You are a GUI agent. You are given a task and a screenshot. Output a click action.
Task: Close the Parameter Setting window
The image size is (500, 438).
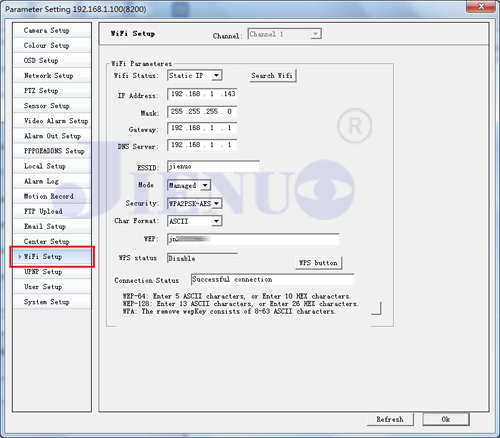(x=481, y=7)
